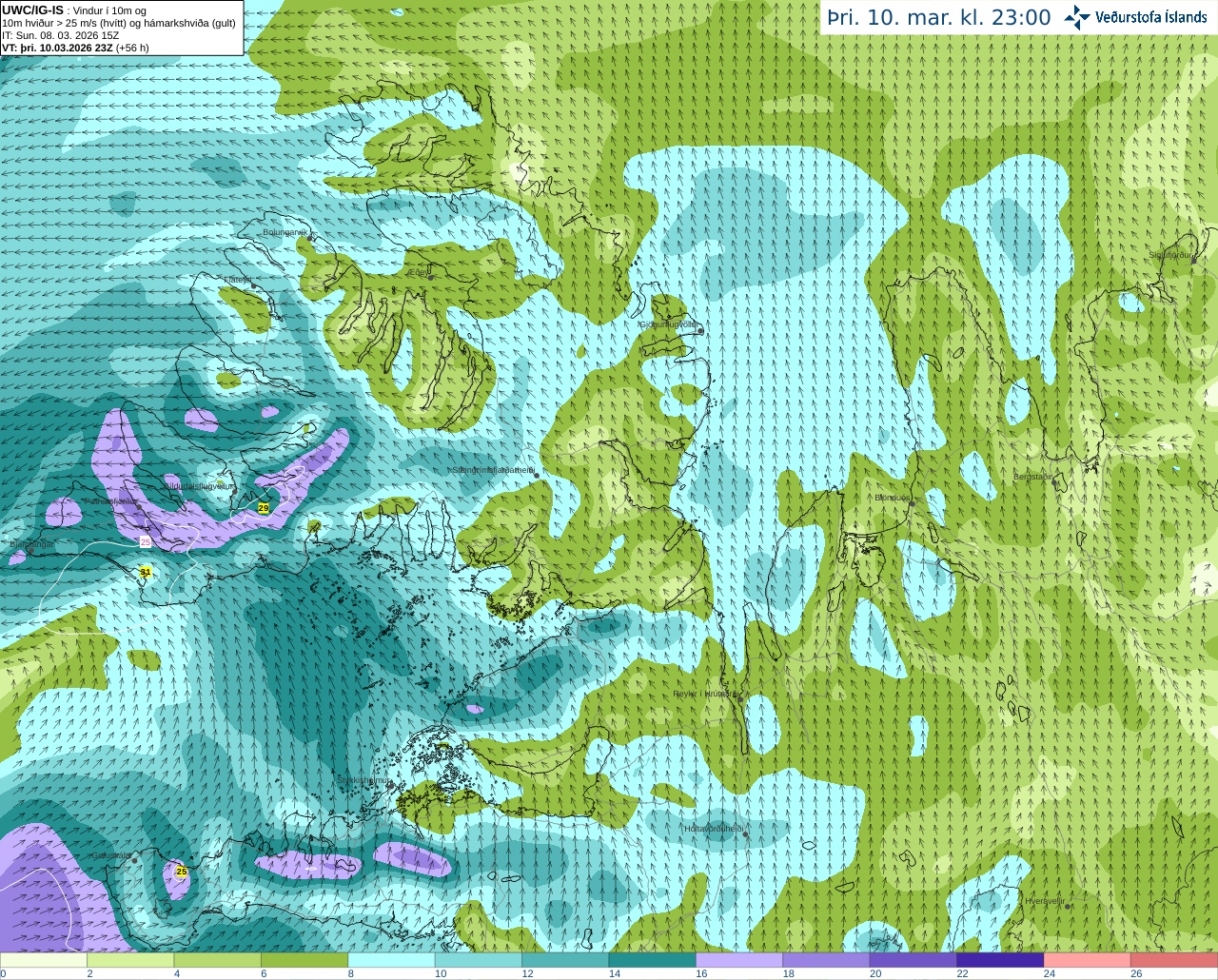Pick the 22–24 m/s dark indigo legend swatch
Viewport: 1218px width, 980px height.
(1000, 960)
